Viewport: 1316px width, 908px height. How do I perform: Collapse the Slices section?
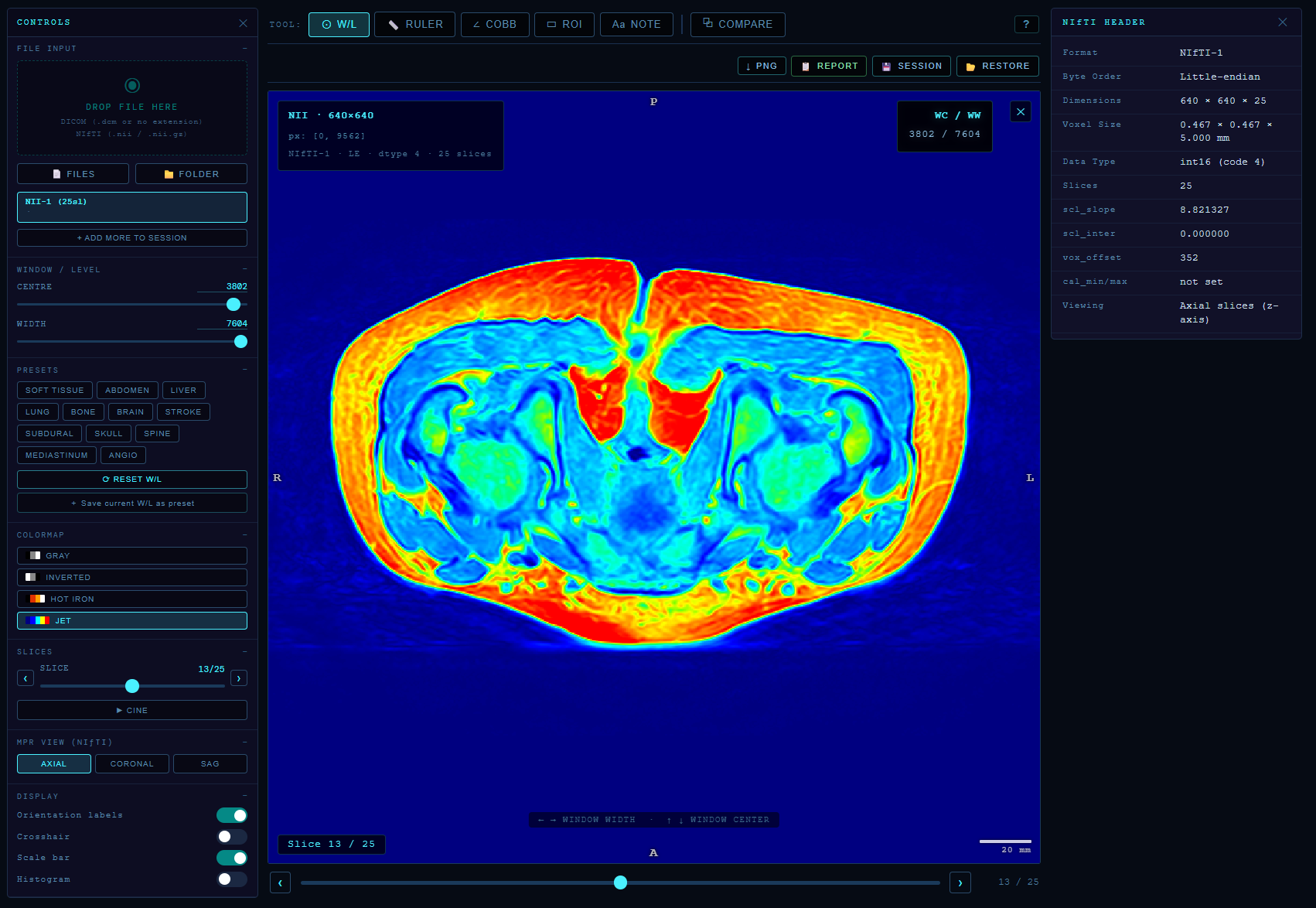(245, 651)
